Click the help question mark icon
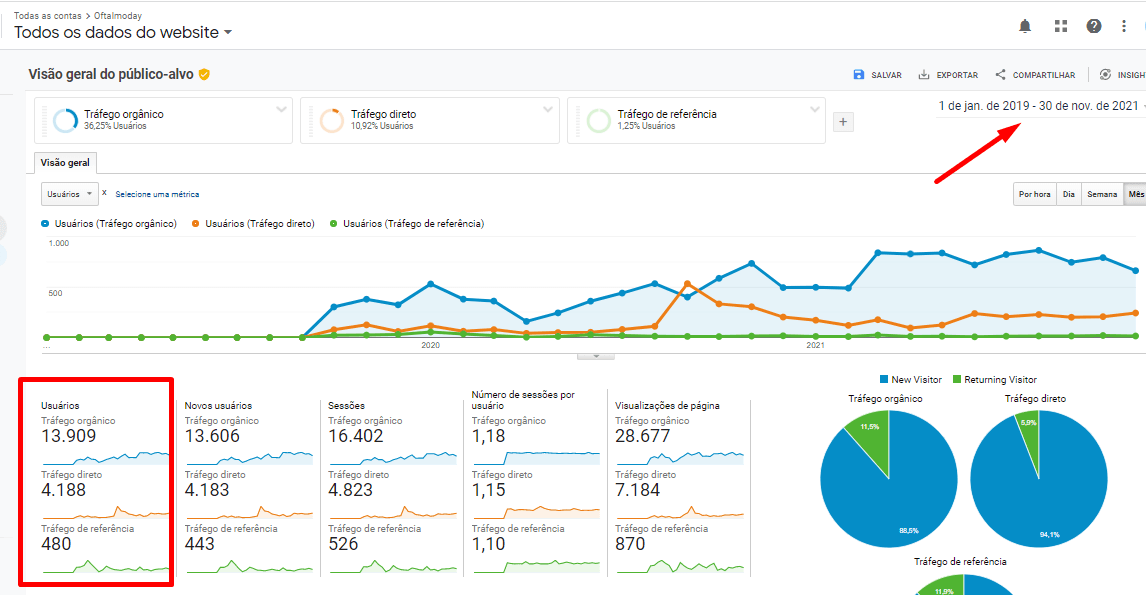1146x595 pixels. tap(1094, 26)
